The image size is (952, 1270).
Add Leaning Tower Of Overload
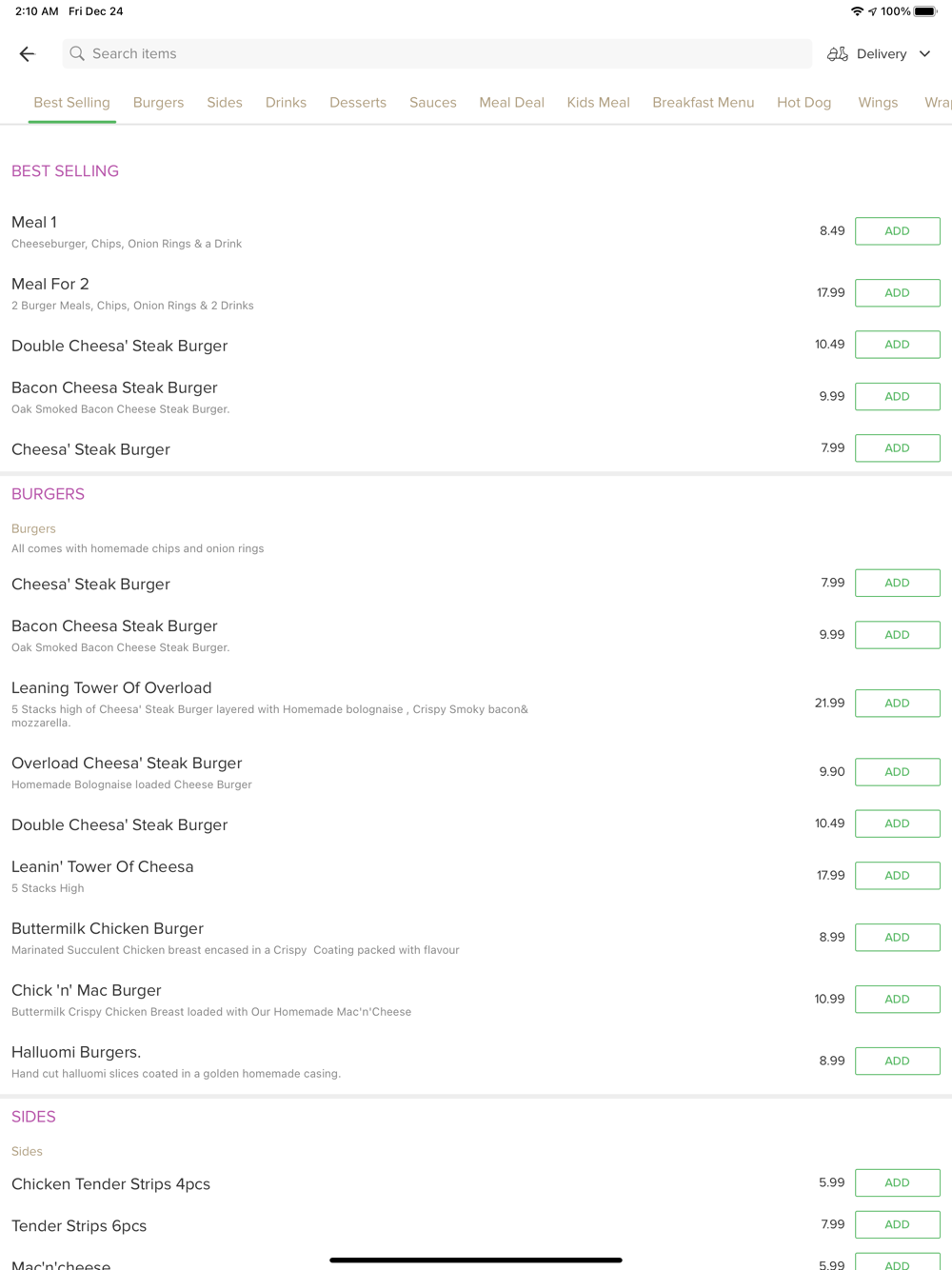coord(897,704)
